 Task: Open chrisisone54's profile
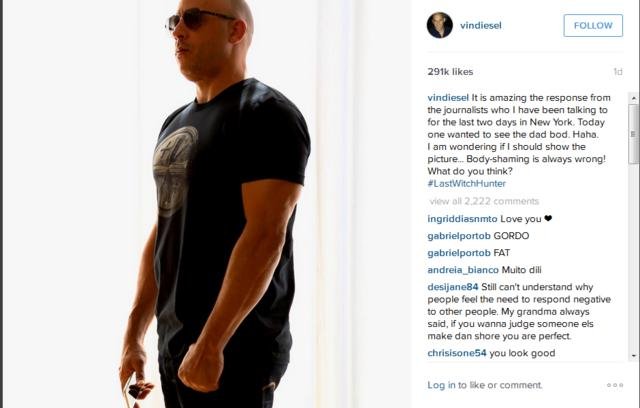(x=457, y=353)
